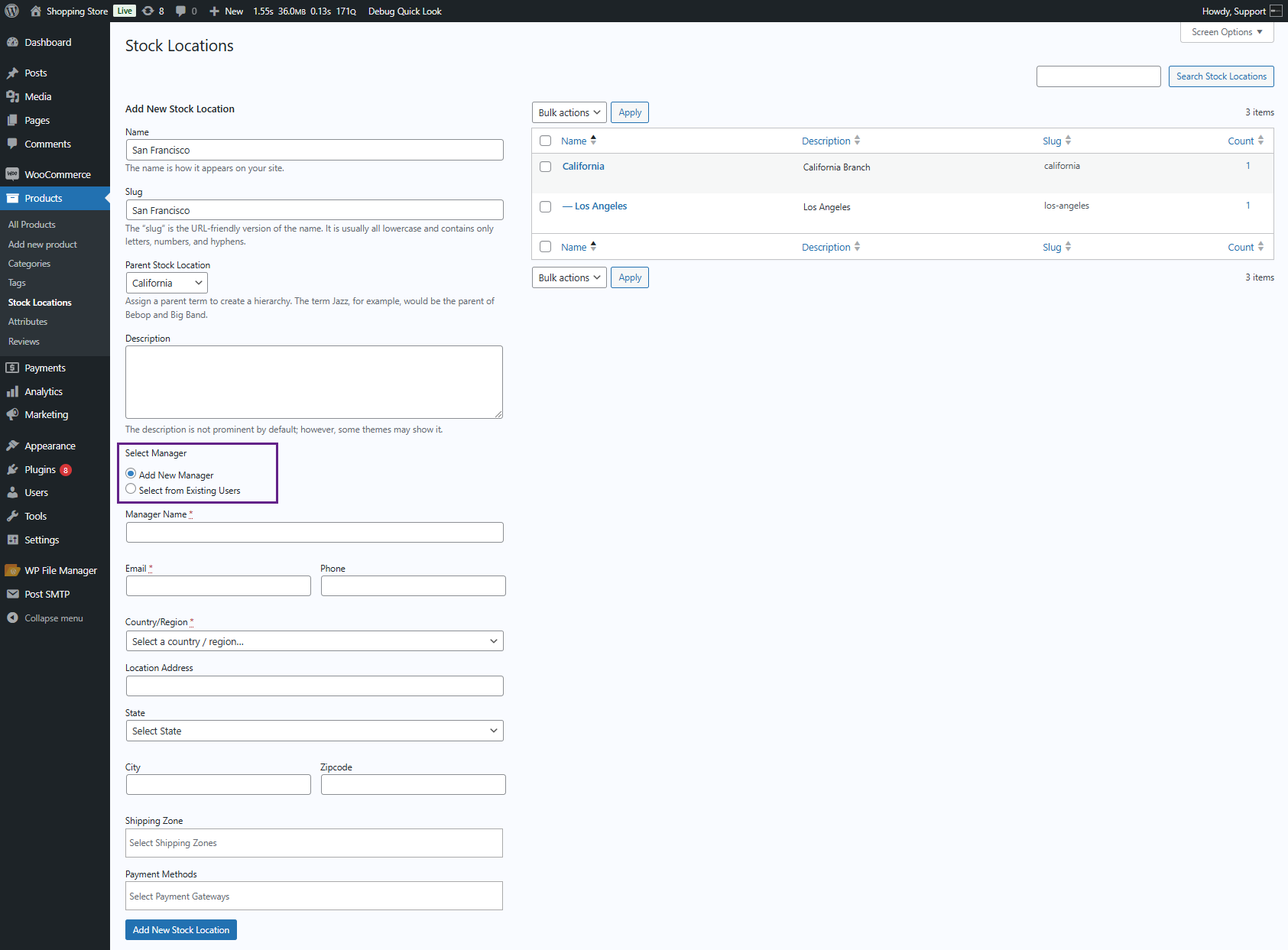
Task: Open the Select Shipping Zones selector
Action: tap(314, 843)
